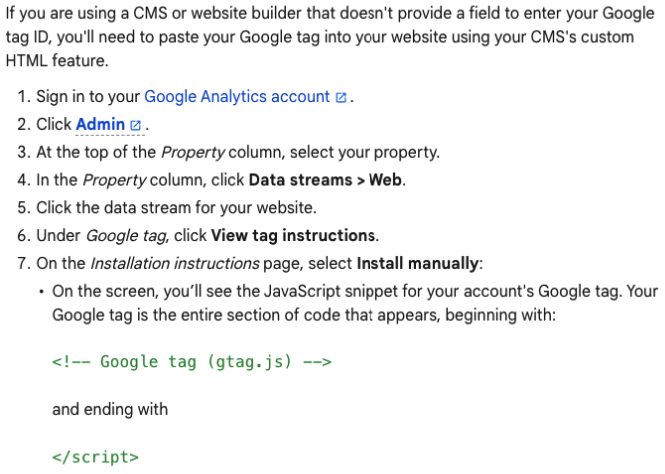Click "Sign in to your" in step 1

[x=88, y=97]
